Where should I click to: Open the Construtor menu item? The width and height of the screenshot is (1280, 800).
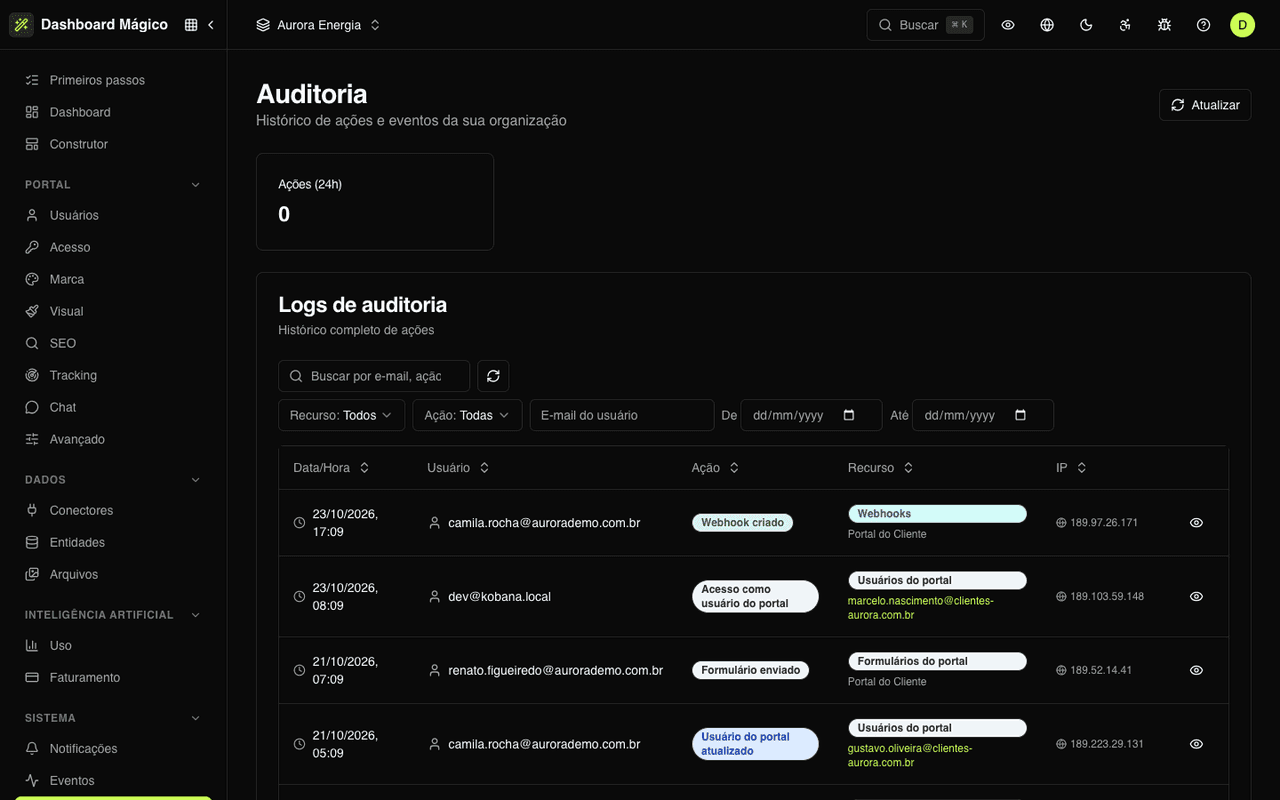(113, 144)
